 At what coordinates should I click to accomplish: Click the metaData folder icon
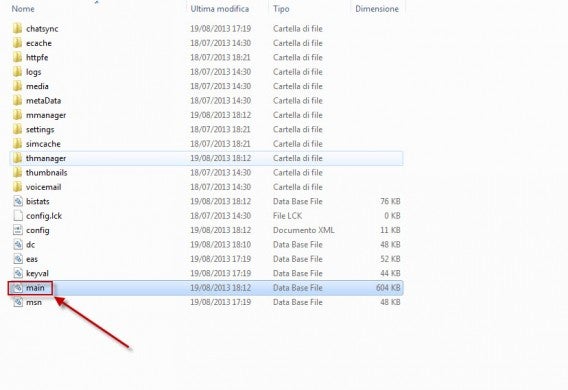point(17,101)
